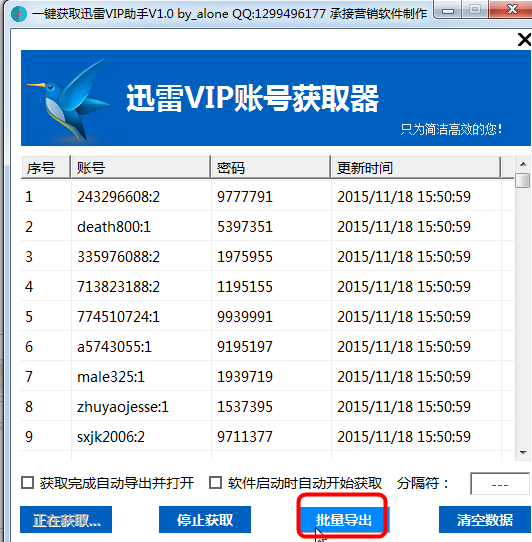Click the 批量导出 button

click(x=343, y=520)
